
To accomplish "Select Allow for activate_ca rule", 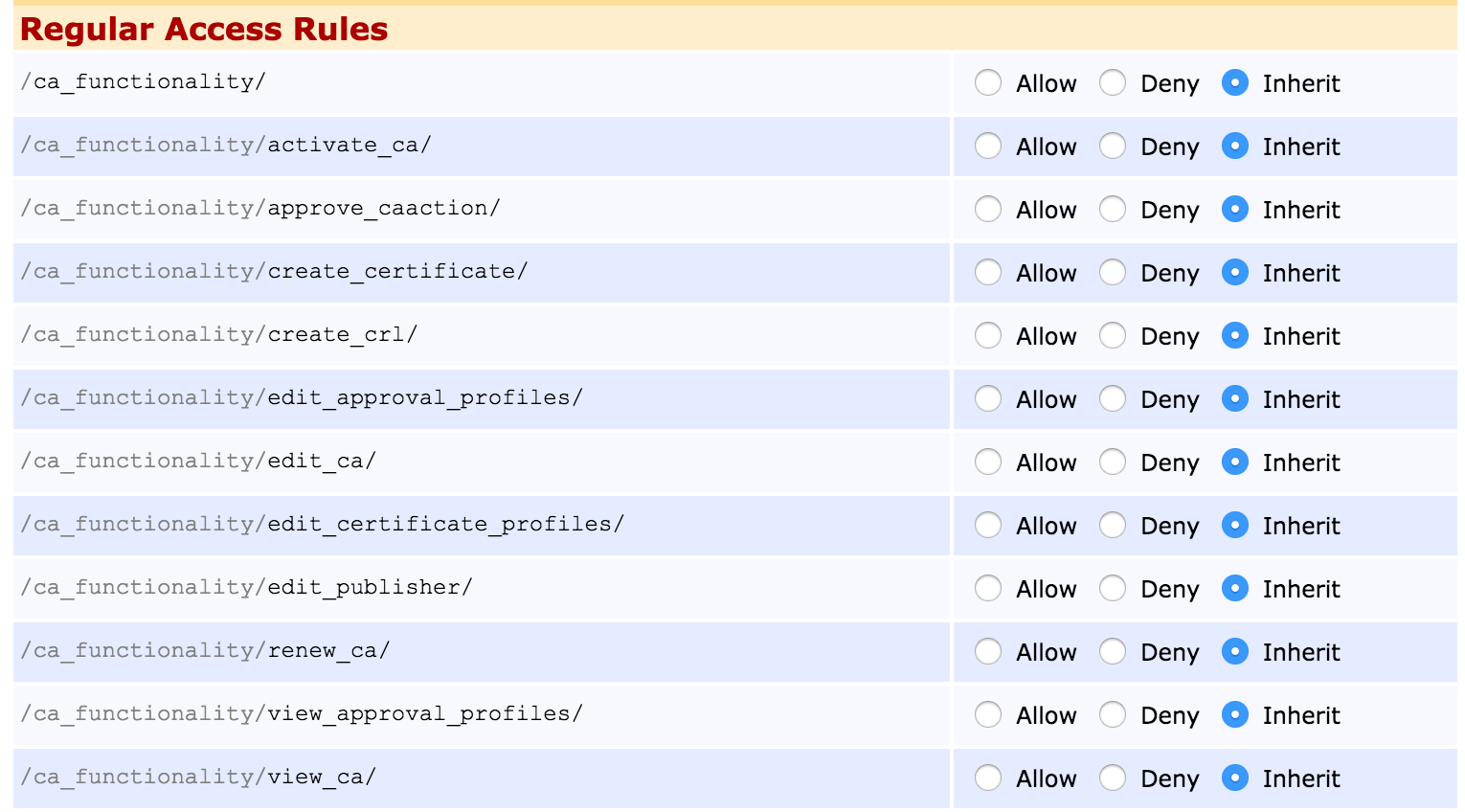I will 988,147.
